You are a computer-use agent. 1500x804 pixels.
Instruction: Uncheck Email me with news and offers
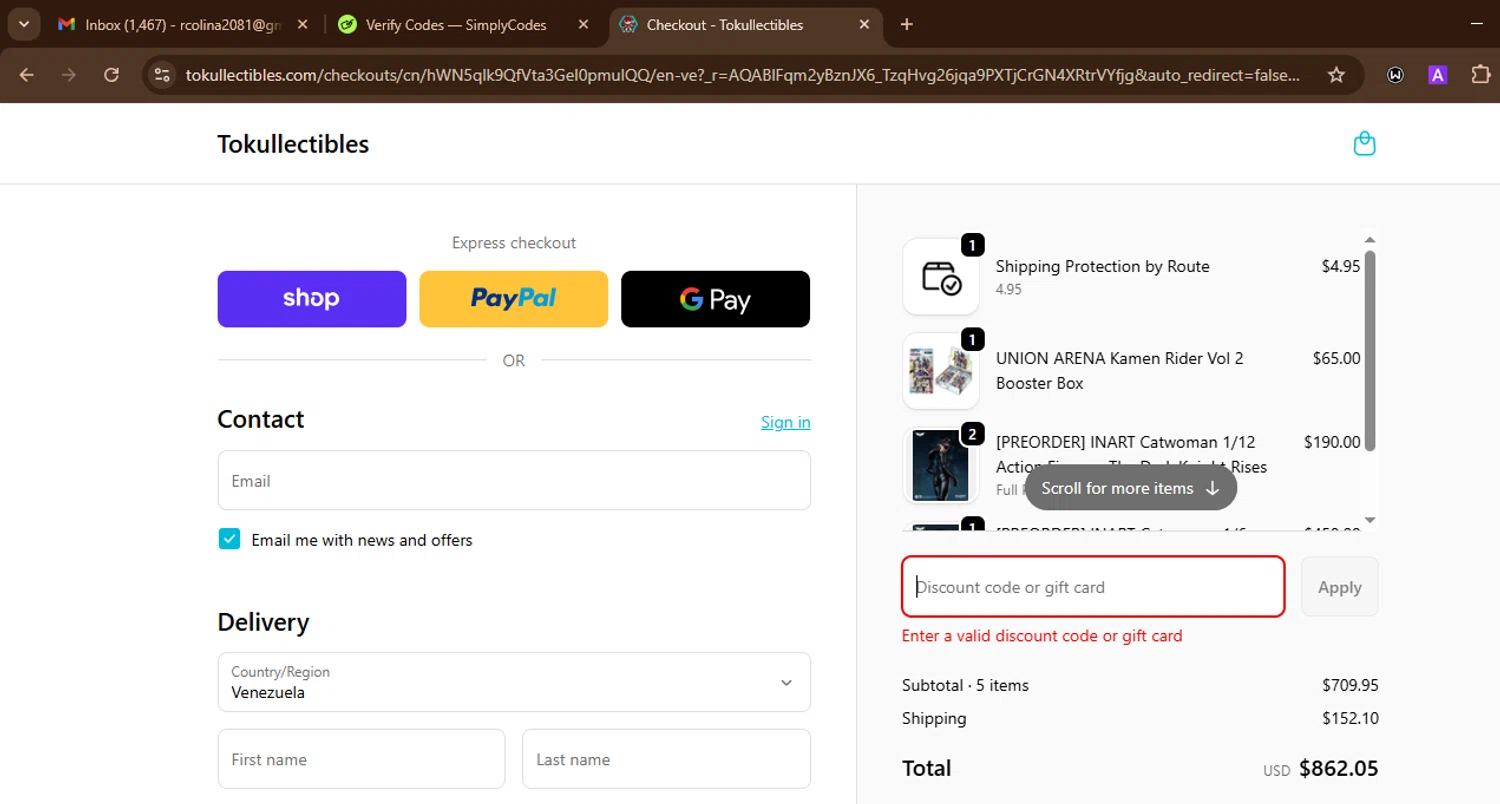230,539
